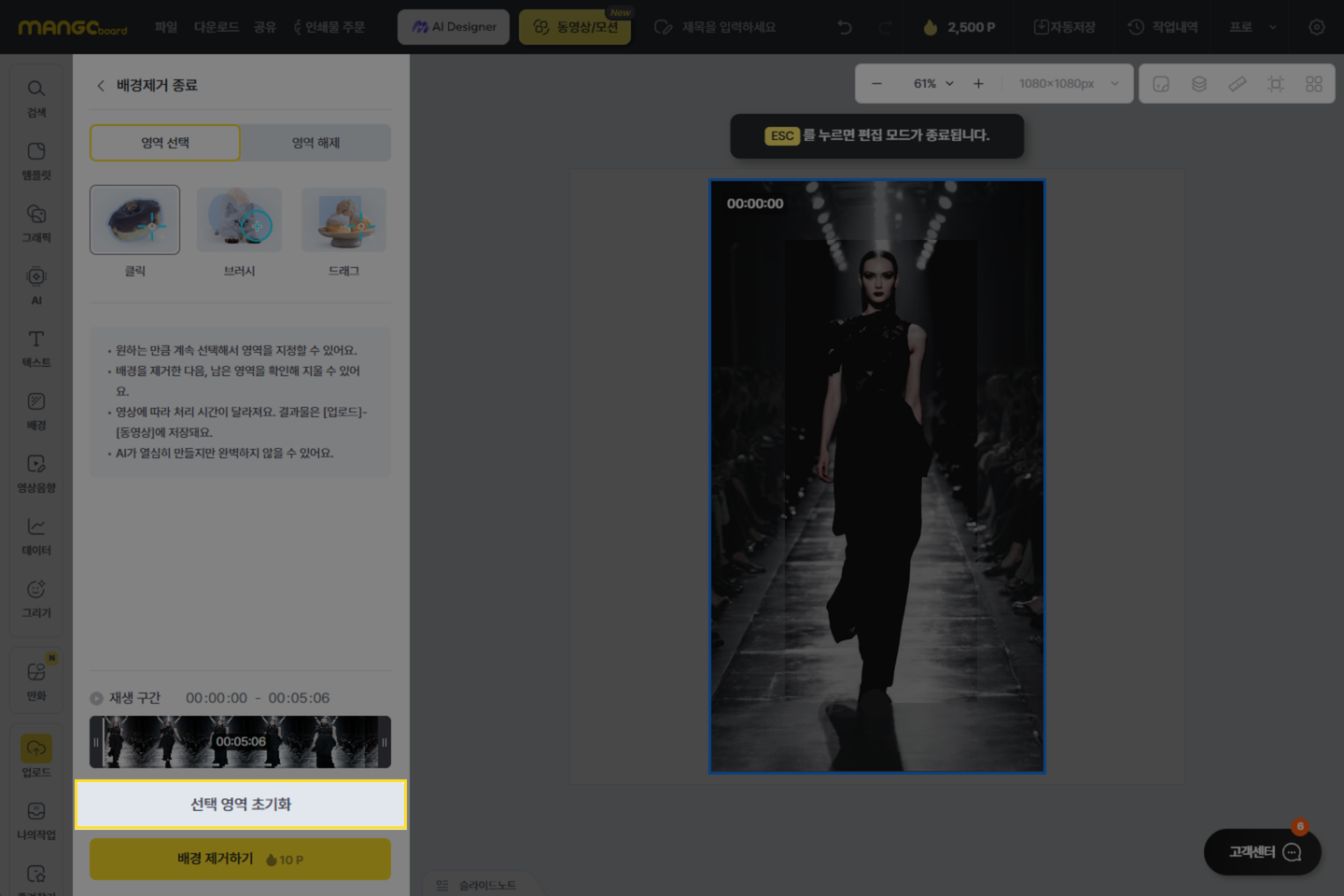Open the settings gear in top bar
The image size is (1344, 896).
(1316, 27)
